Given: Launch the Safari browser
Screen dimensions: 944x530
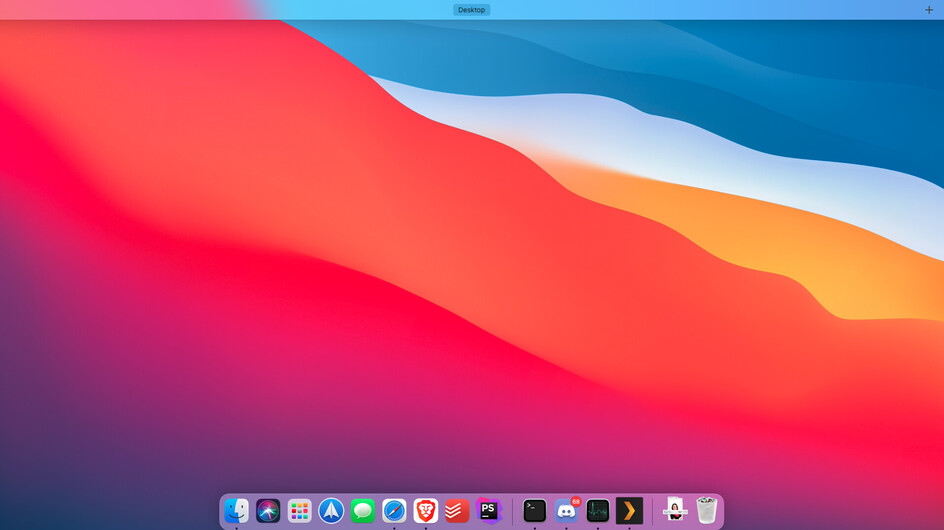Looking at the screenshot, I should click(x=394, y=511).
